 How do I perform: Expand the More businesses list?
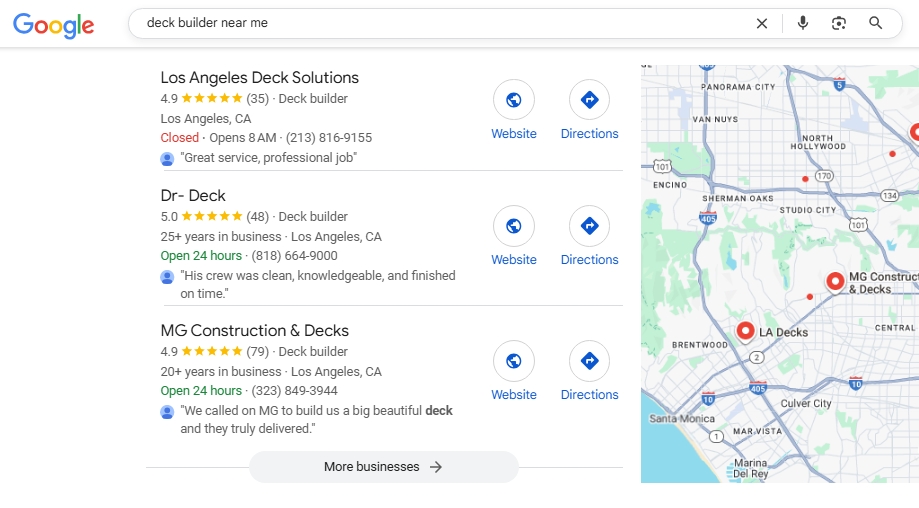[383, 467]
